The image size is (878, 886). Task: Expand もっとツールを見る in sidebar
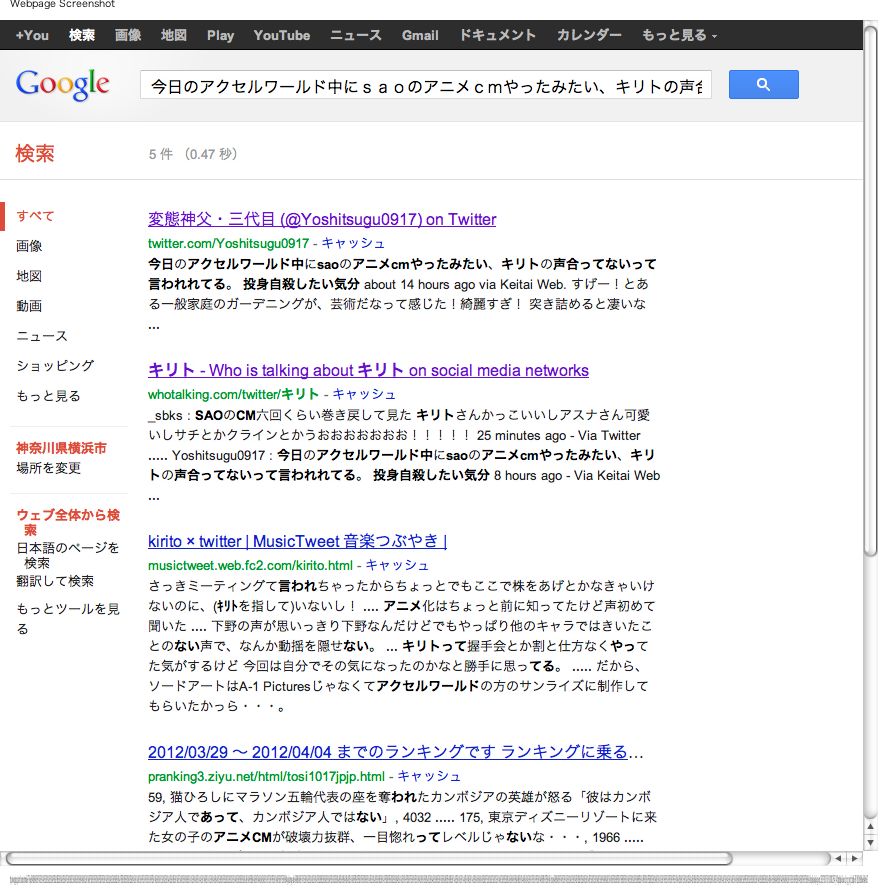point(68,618)
